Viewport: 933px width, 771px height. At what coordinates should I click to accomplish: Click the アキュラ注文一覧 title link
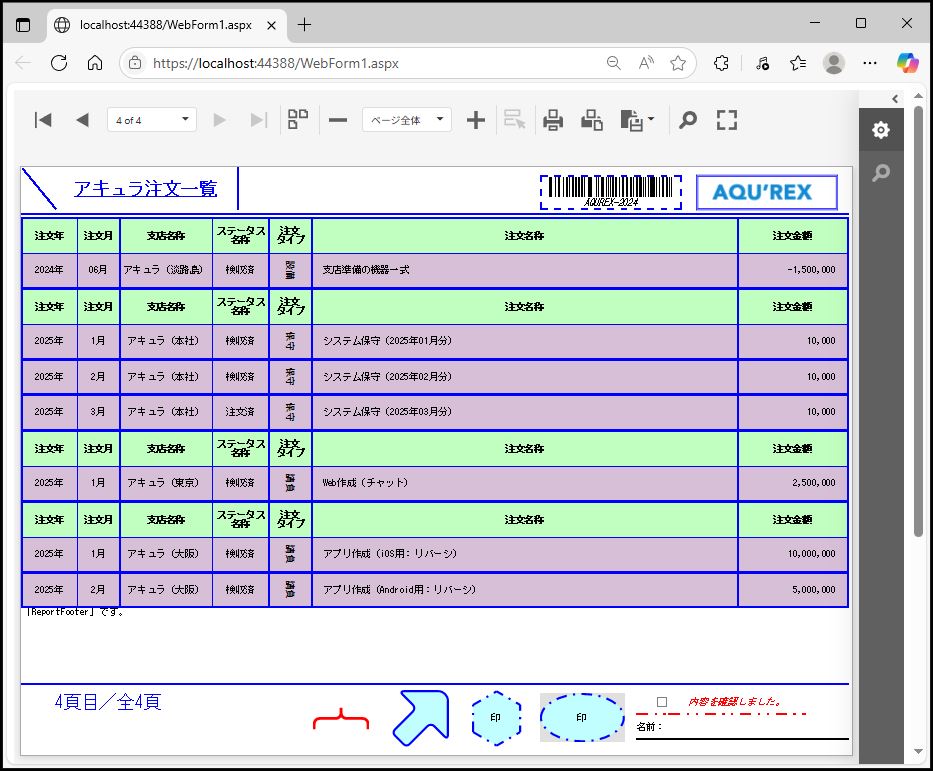click(x=145, y=189)
